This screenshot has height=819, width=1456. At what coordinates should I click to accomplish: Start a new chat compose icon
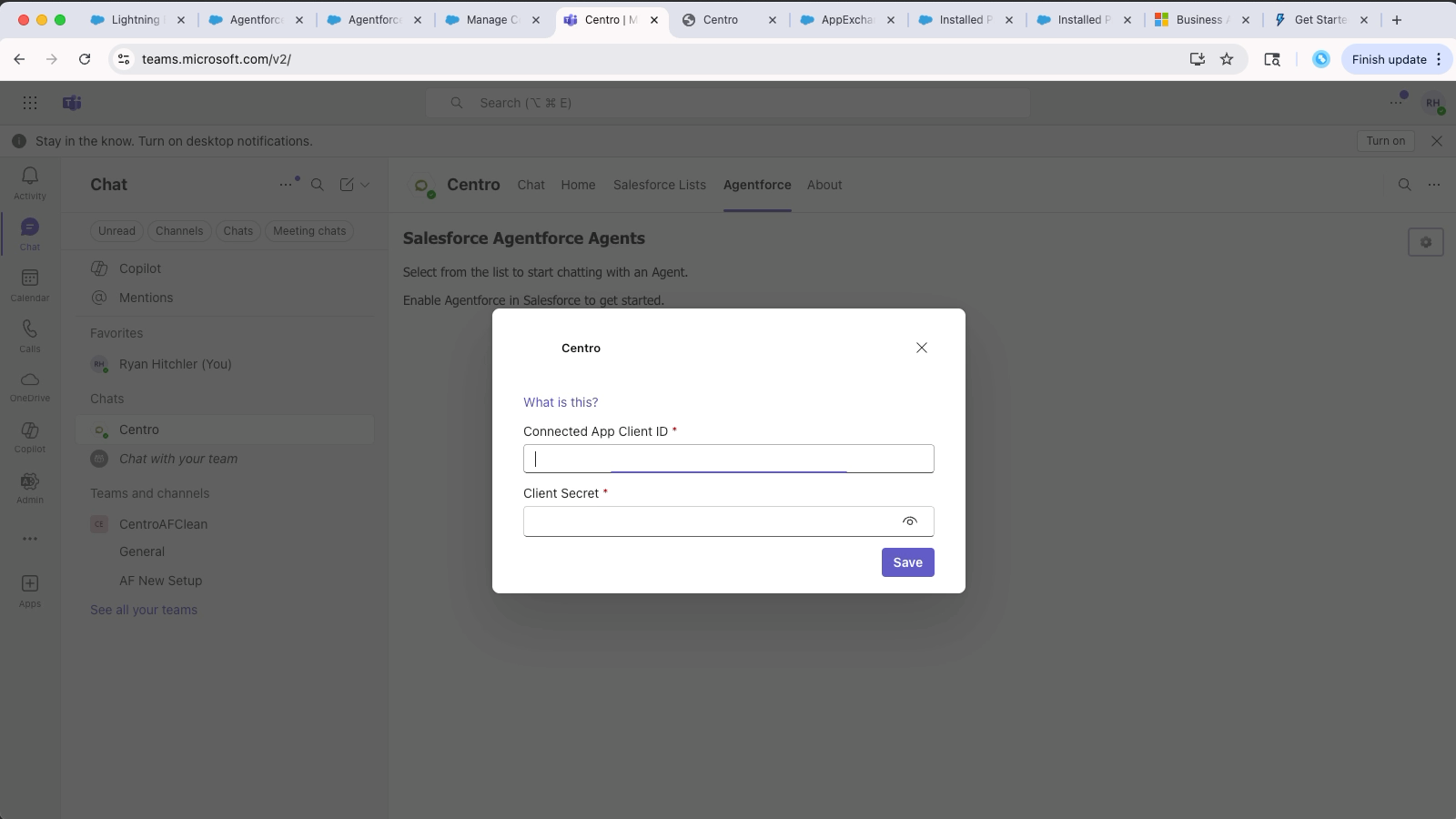347,185
